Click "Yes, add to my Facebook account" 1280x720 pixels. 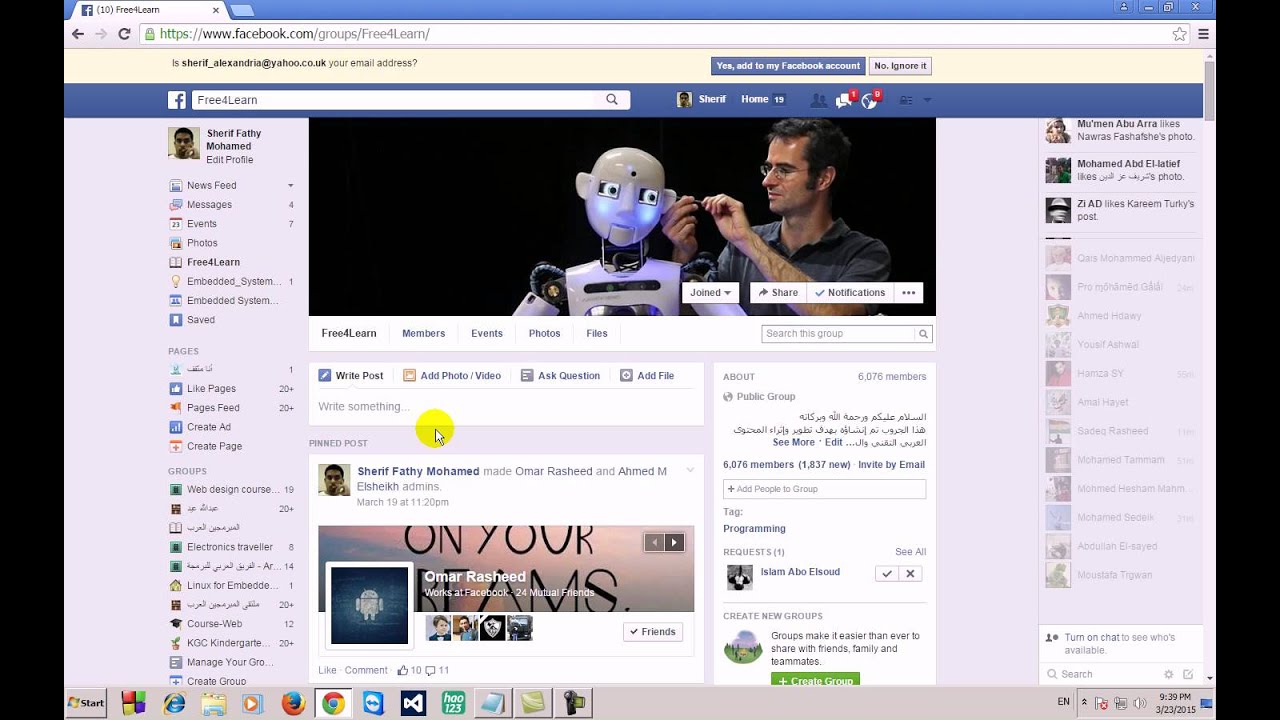point(788,66)
